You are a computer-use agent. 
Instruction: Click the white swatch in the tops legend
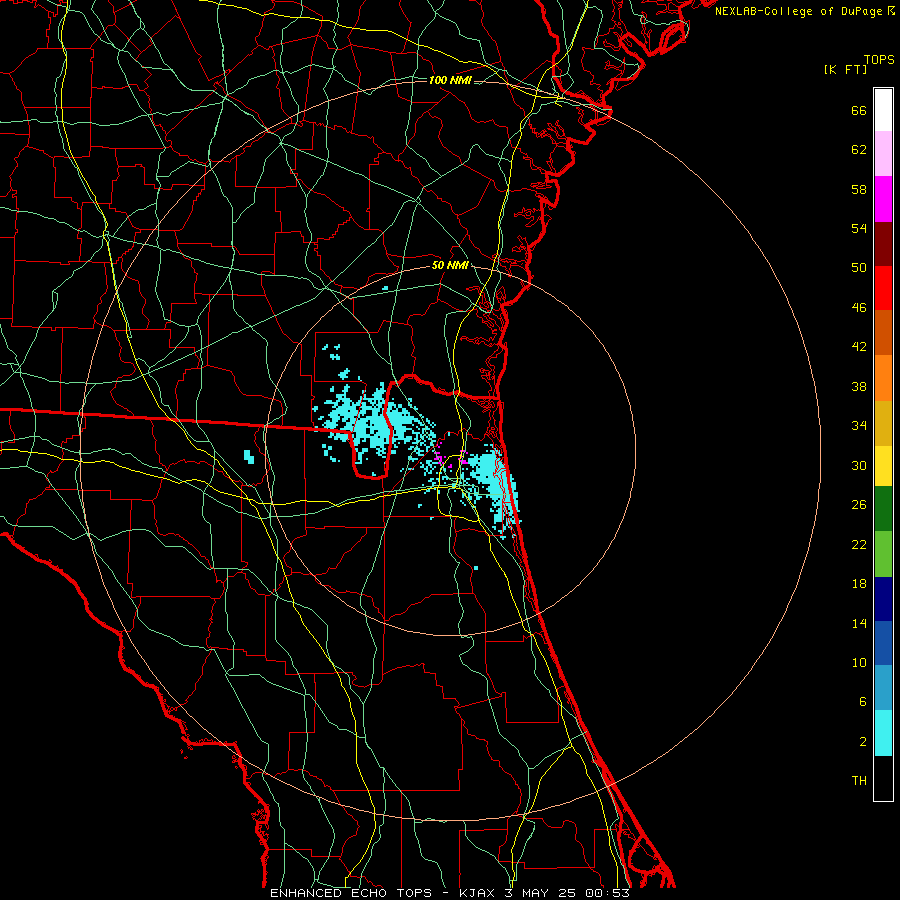pyautogui.click(x=883, y=110)
